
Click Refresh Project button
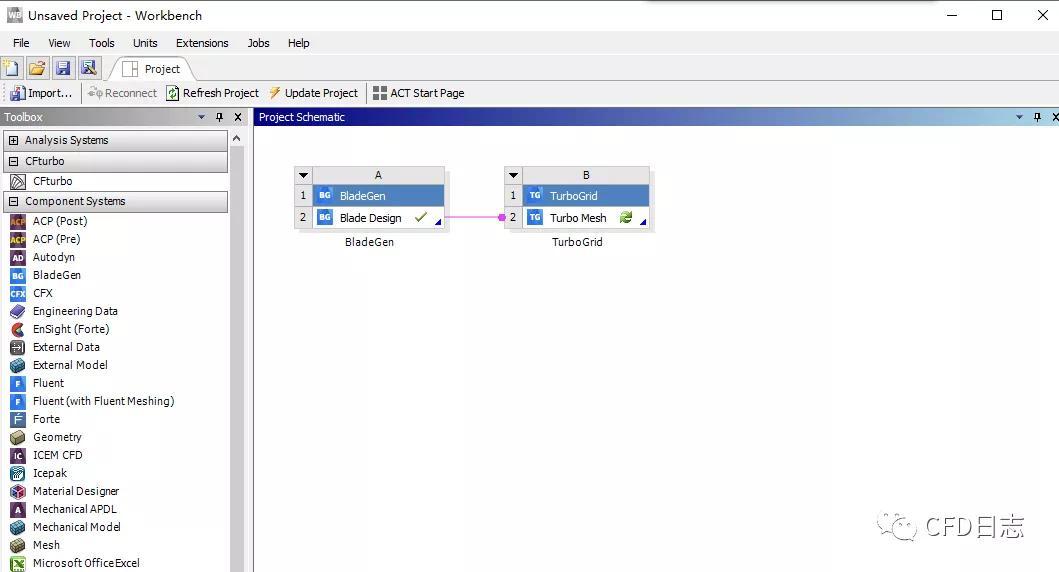(213, 93)
